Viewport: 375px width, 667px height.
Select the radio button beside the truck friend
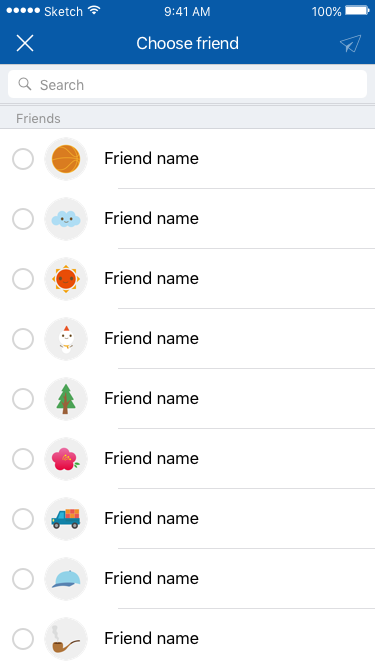tap(23, 519)
